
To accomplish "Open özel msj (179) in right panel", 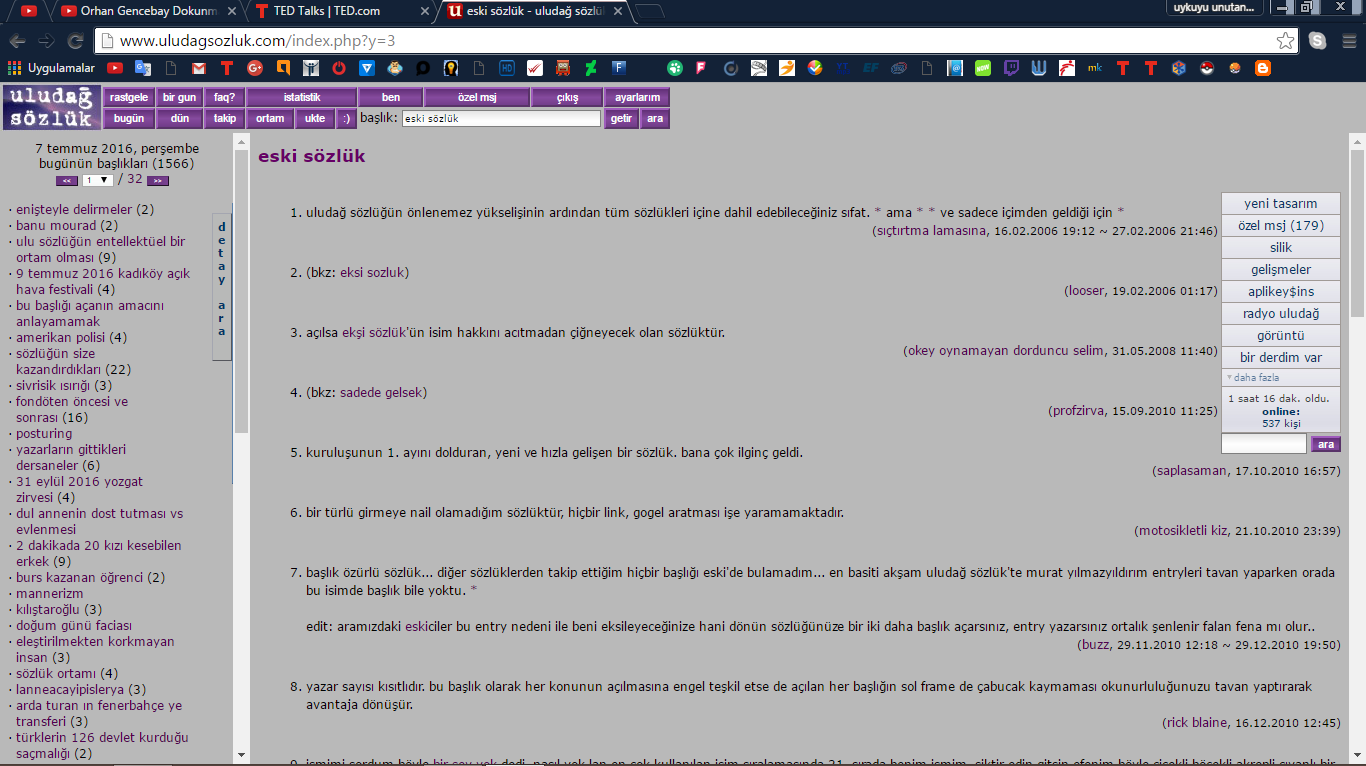I will click(x=1280, y=225).
